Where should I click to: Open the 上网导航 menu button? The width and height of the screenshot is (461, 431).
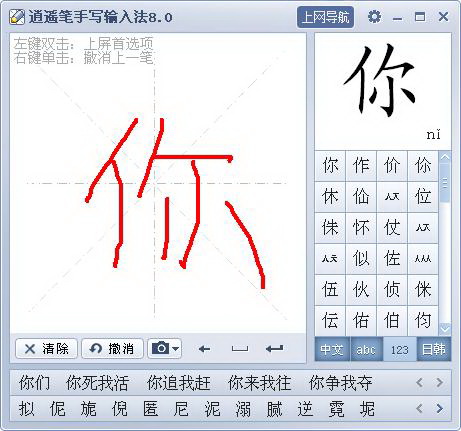325,17
